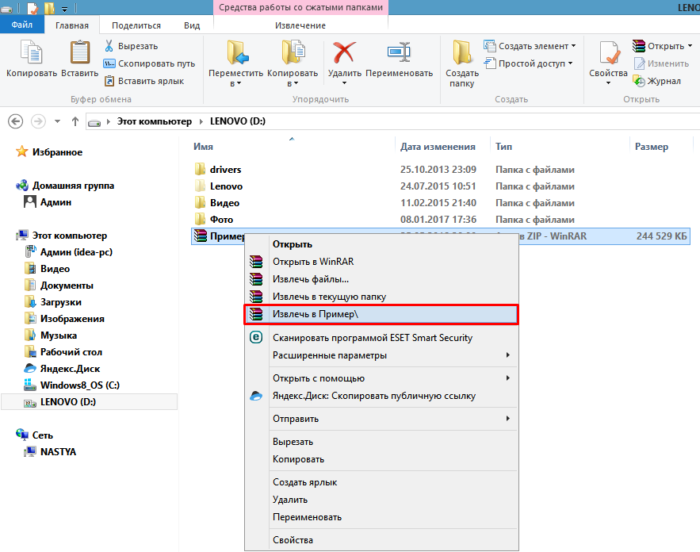The width and height of the screenshot is (700, 552).
Task: Click the Вырезать scissors icon
Action: point(109,46)
